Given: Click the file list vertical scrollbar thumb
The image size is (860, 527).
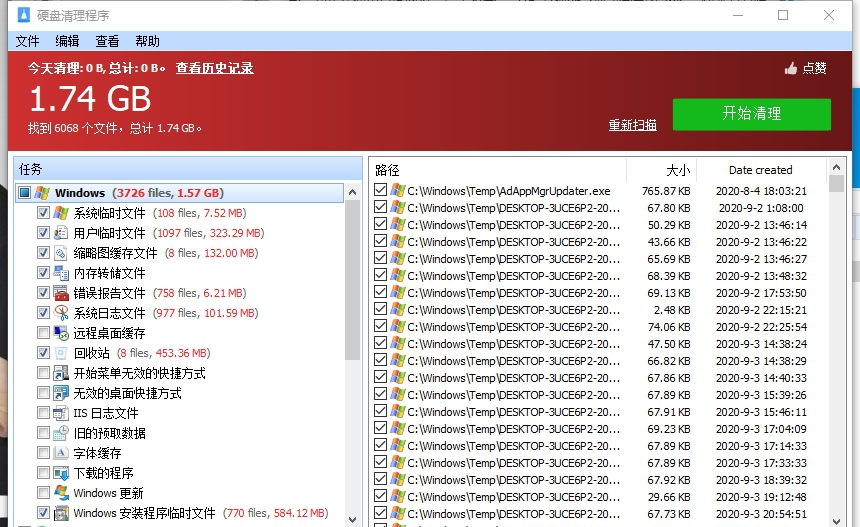Looking at the screenshot, I should coord(836,183).
